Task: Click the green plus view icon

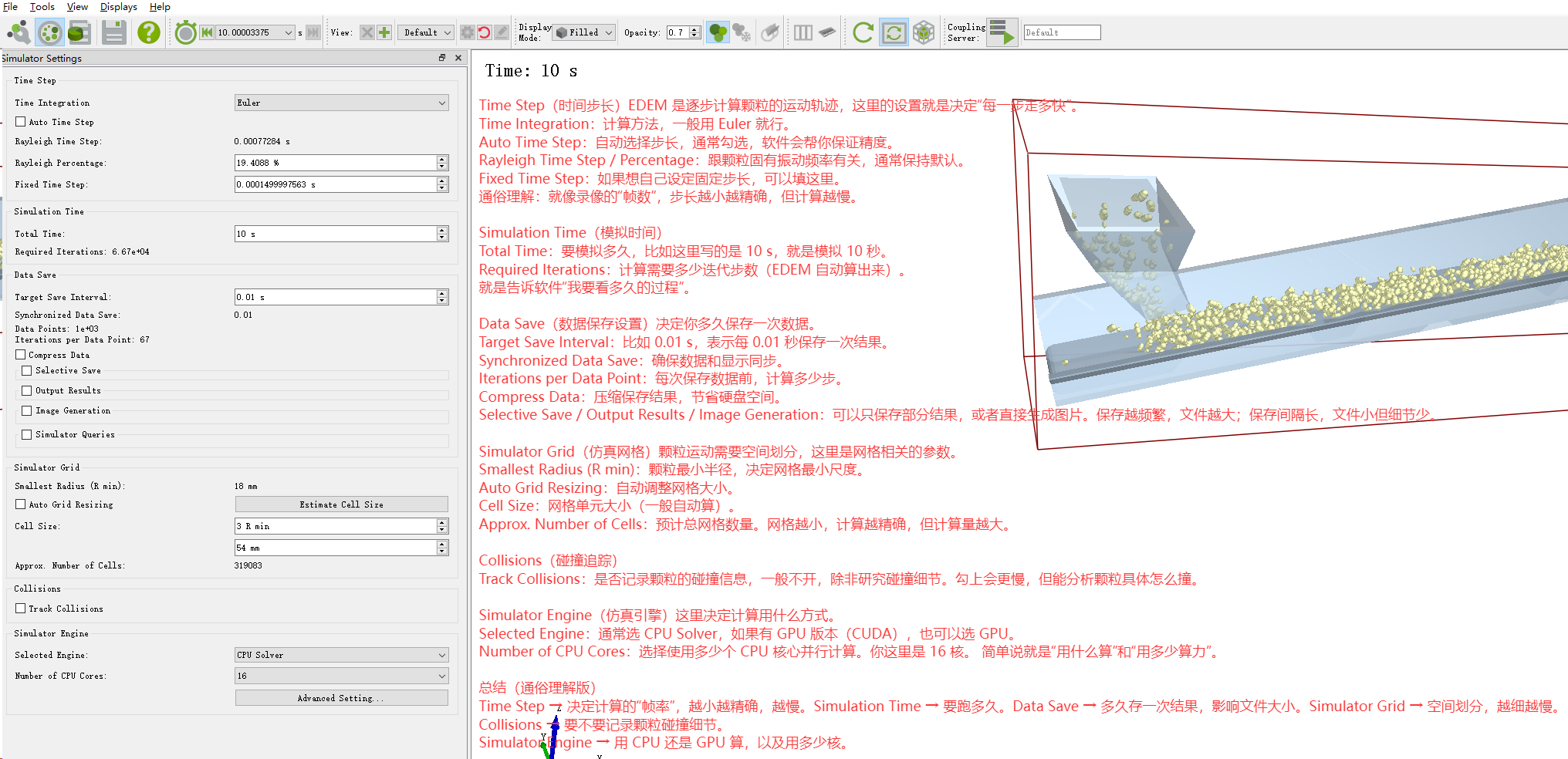Action: (x=384, y=32)
